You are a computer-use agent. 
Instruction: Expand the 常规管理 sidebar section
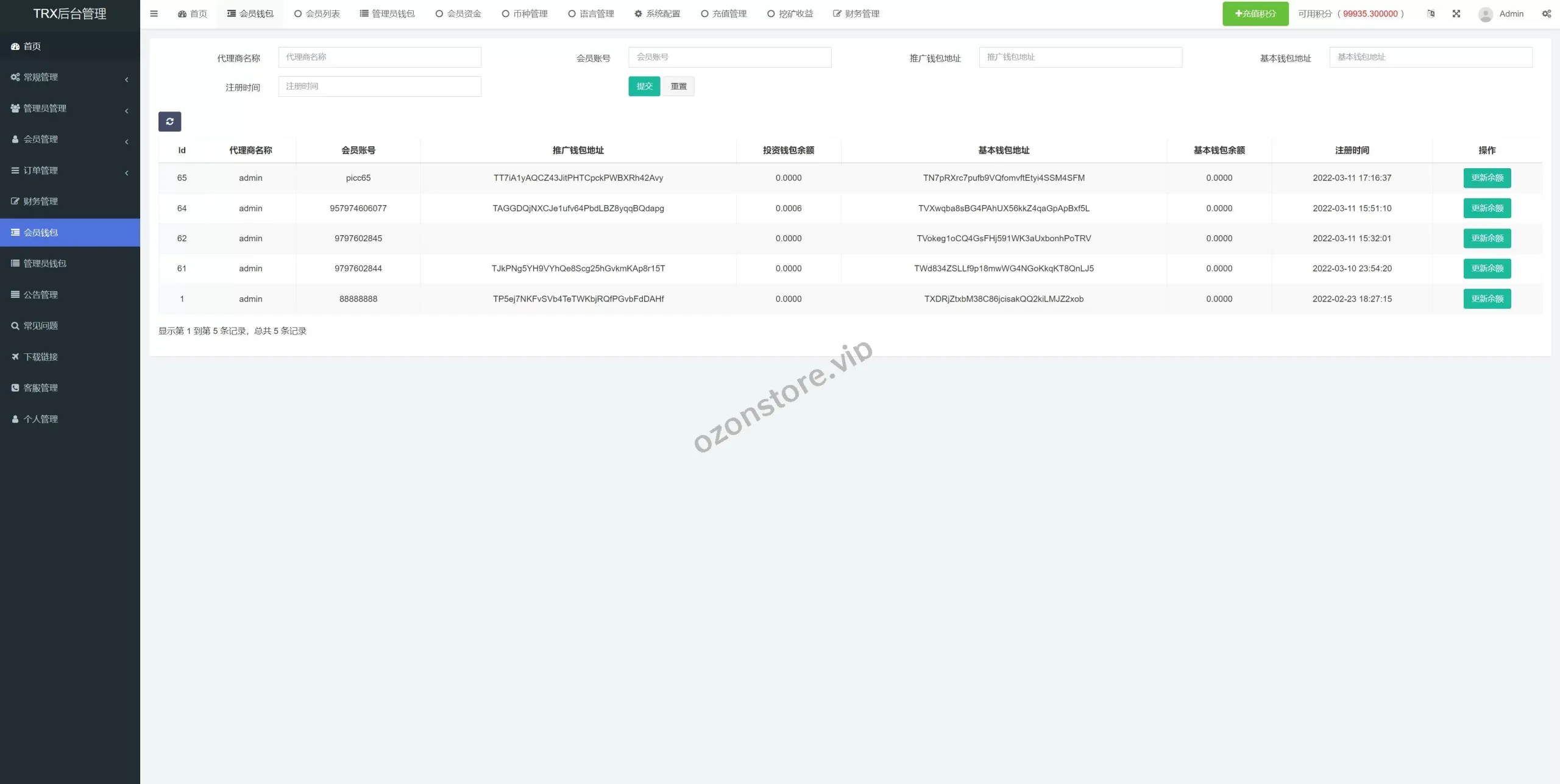pyautogui.click(x=126, y=79)
